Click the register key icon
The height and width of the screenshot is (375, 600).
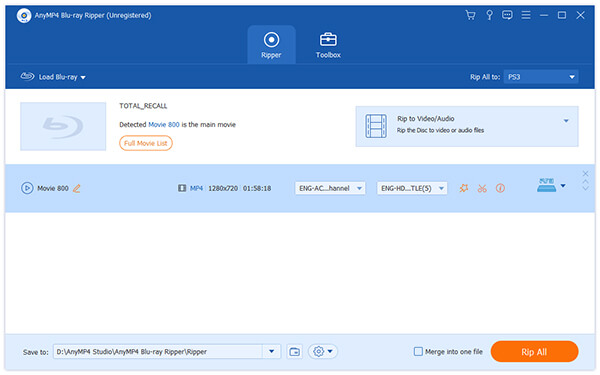[x=489, y=15]
